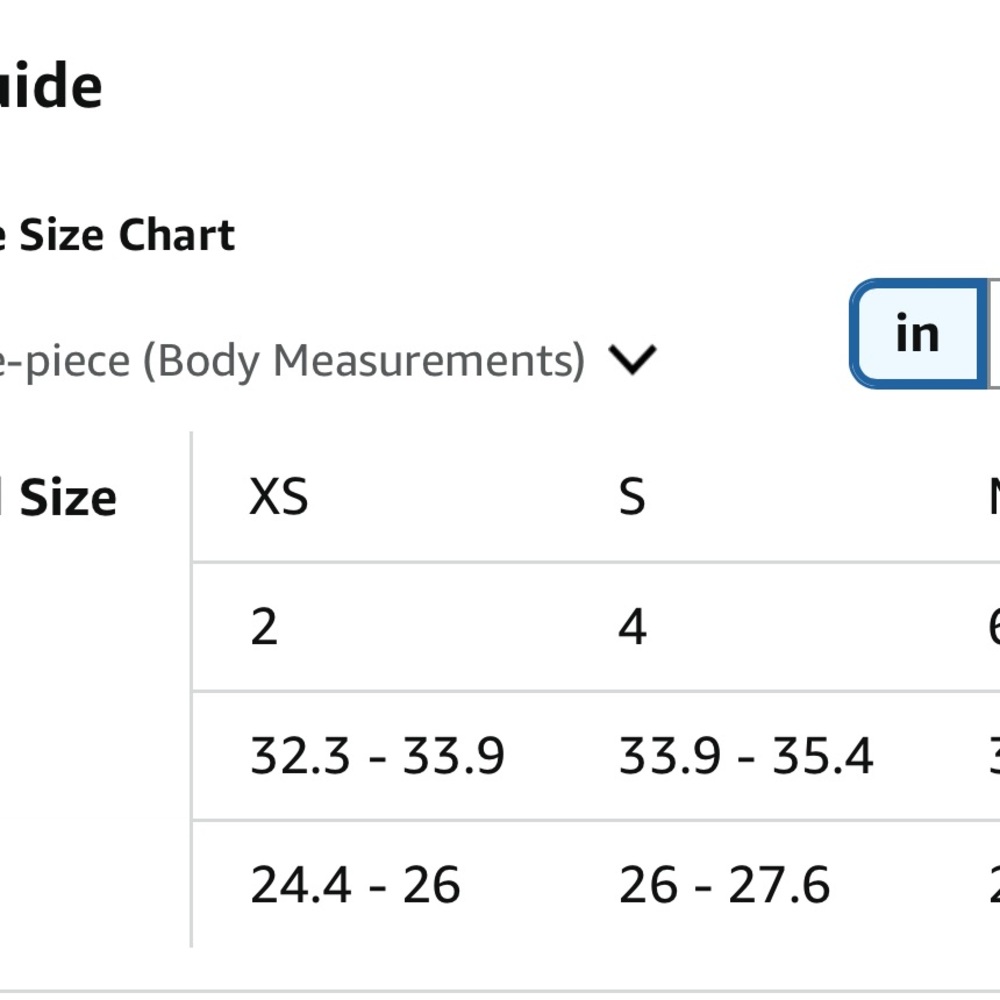Select the size 2 cell under XS
The height and width of the screenshot is (1000, 1000).
pos(264,627)
